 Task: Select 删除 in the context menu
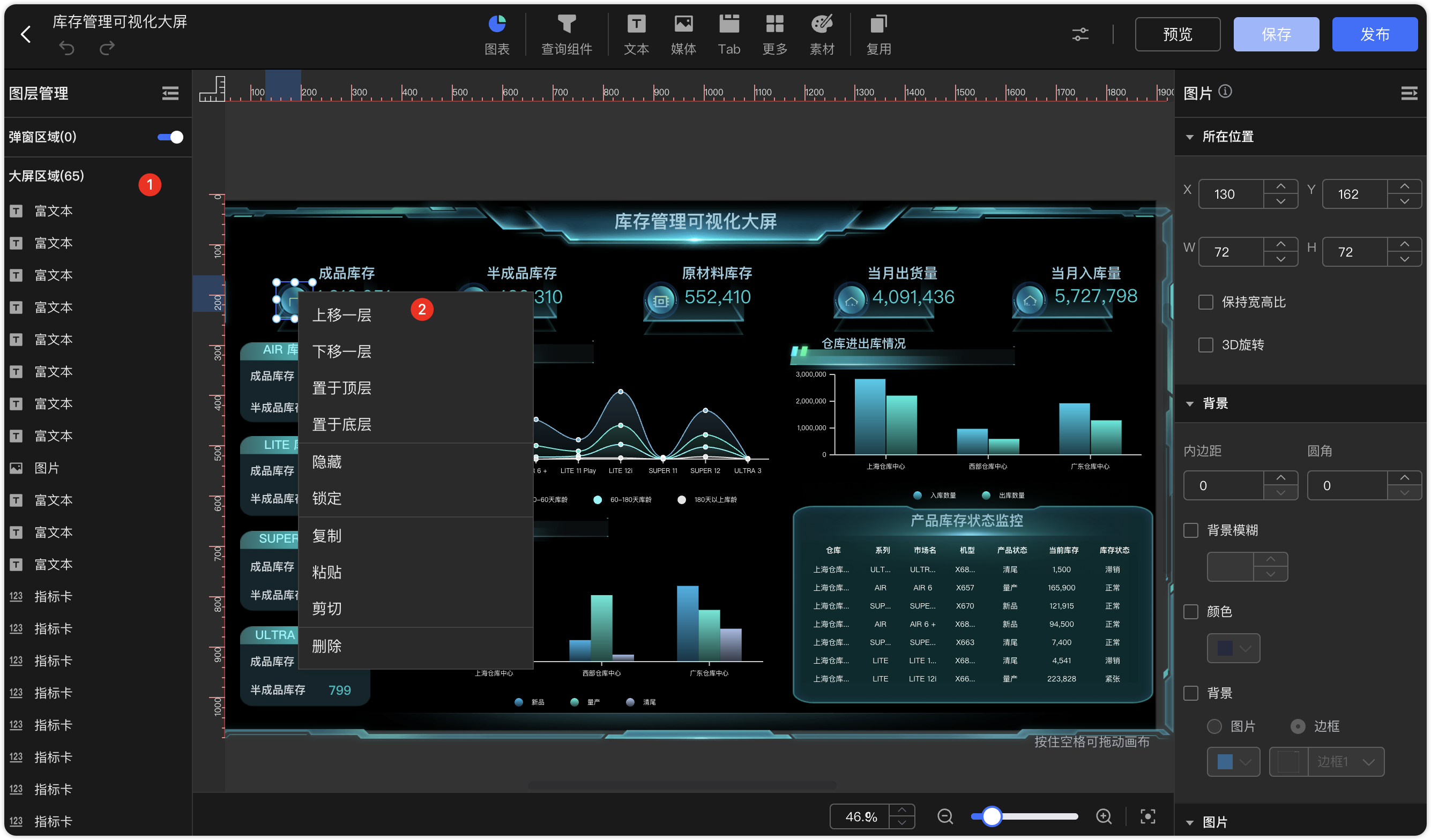327,646
